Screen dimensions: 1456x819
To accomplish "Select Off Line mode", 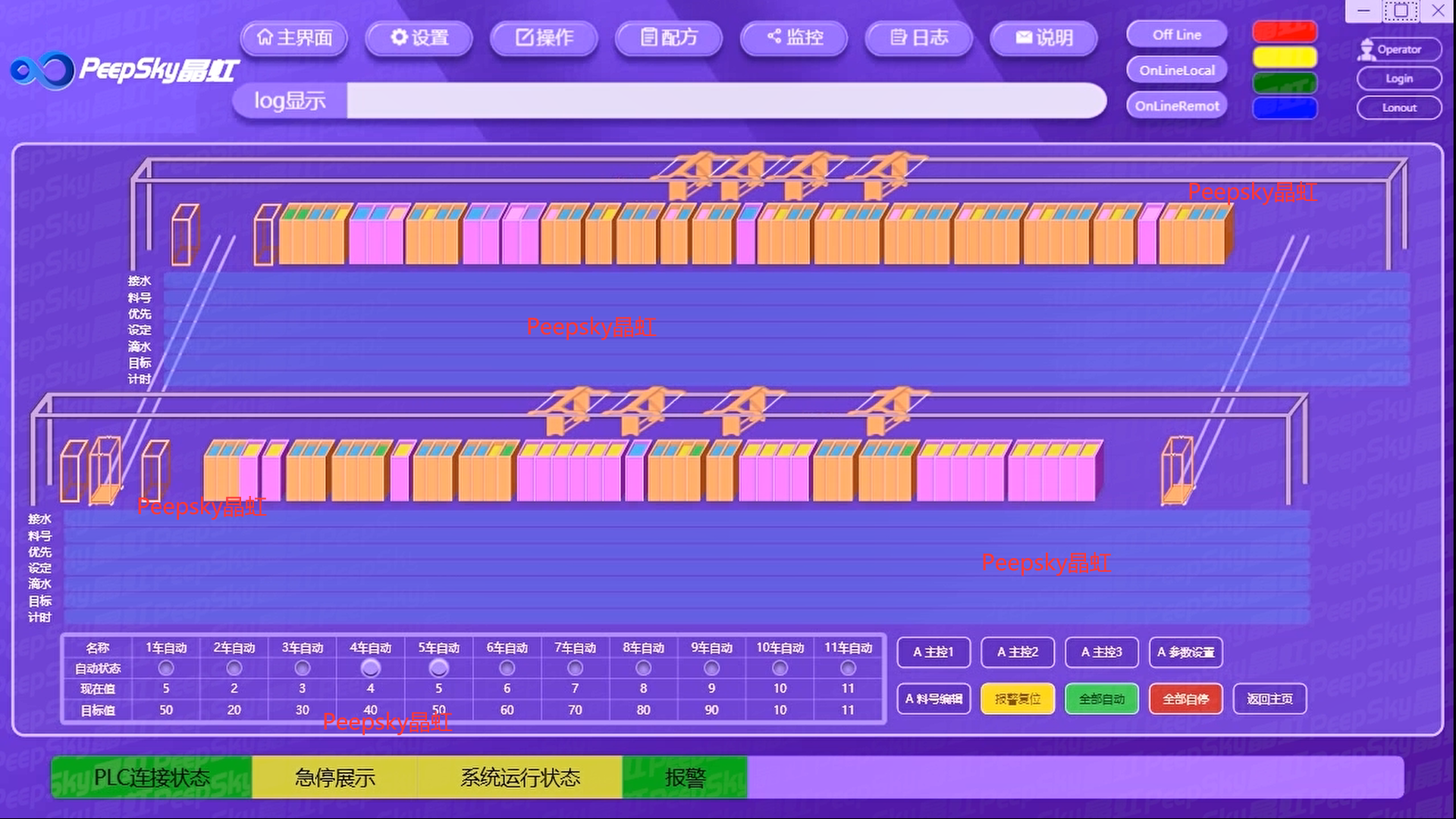I will click(1176, 35).
